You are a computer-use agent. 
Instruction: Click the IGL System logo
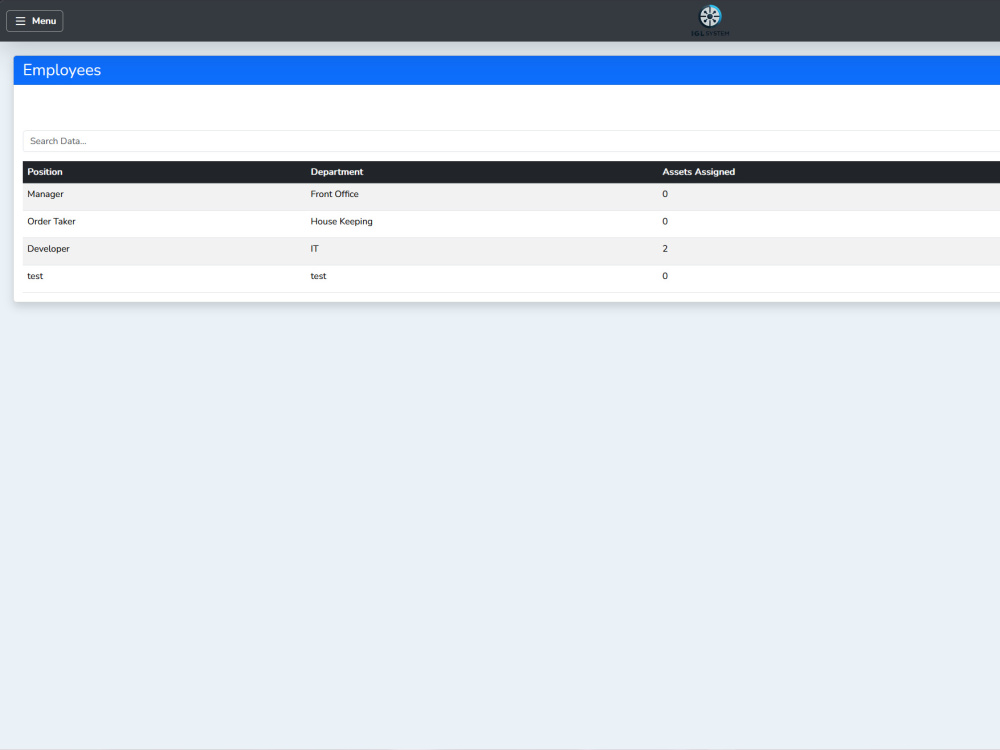point(710,20)
